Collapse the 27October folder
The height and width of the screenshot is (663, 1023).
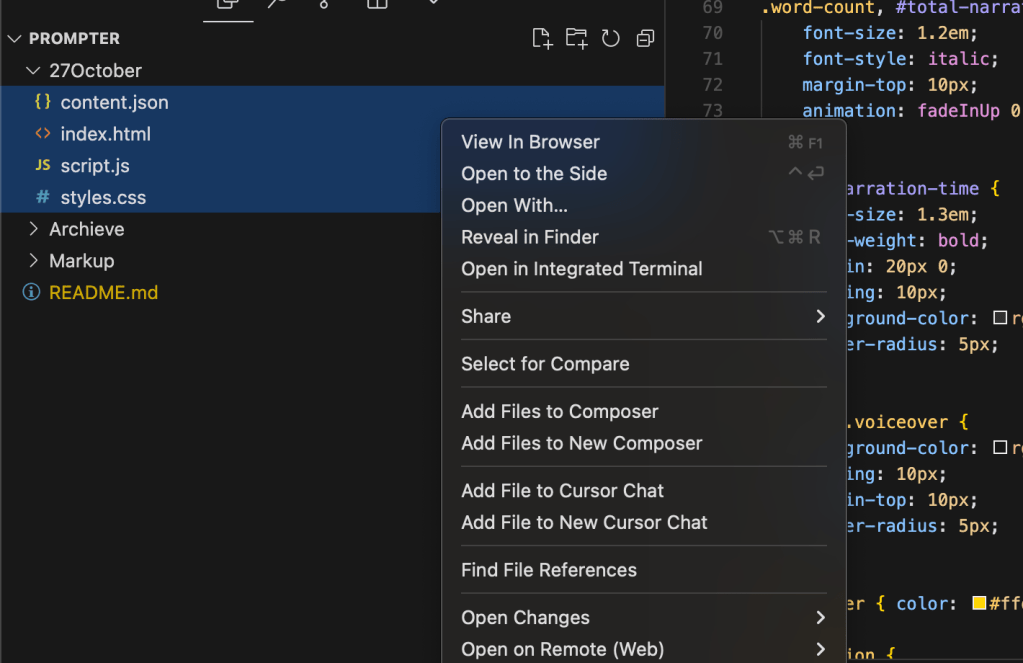pyautogui.click(x=33, y=70)
